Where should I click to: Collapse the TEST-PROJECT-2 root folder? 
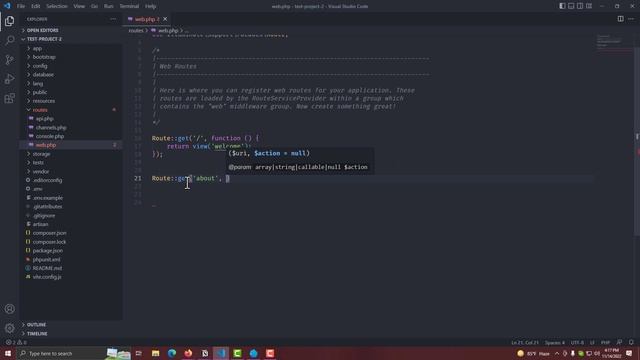click(70, 39)
